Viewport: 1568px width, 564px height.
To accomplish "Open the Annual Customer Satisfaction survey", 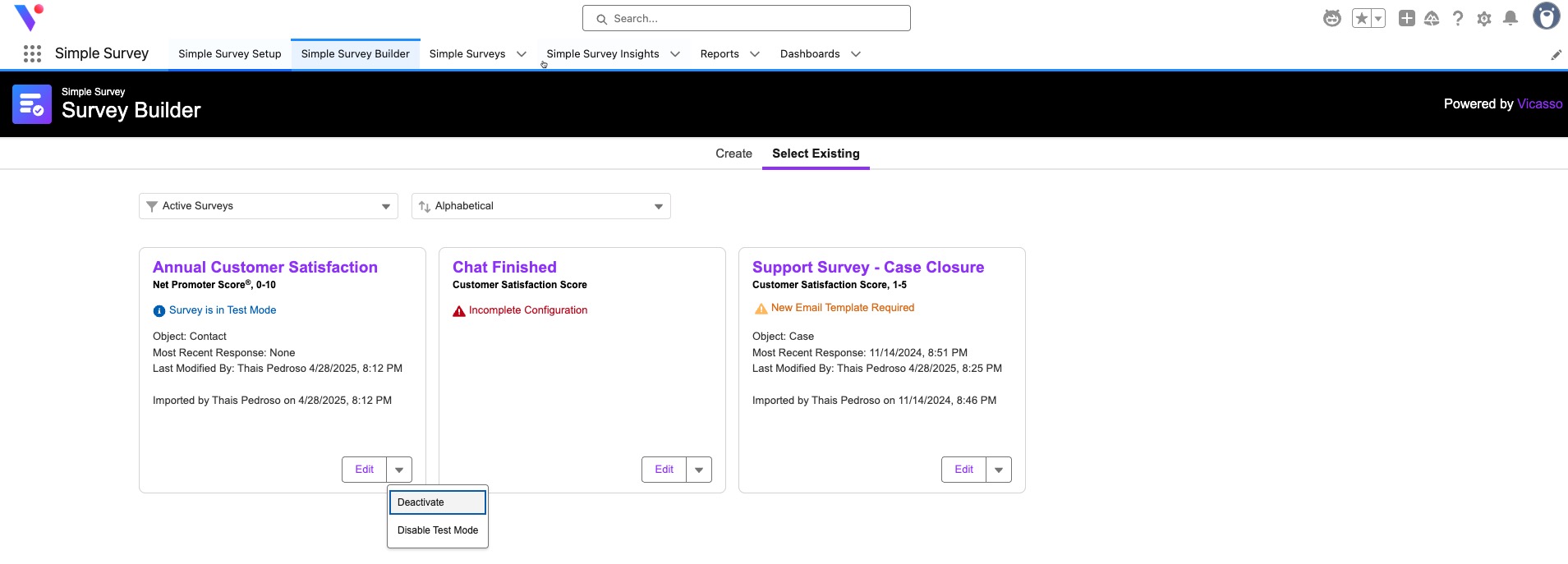I will (265, 267).
